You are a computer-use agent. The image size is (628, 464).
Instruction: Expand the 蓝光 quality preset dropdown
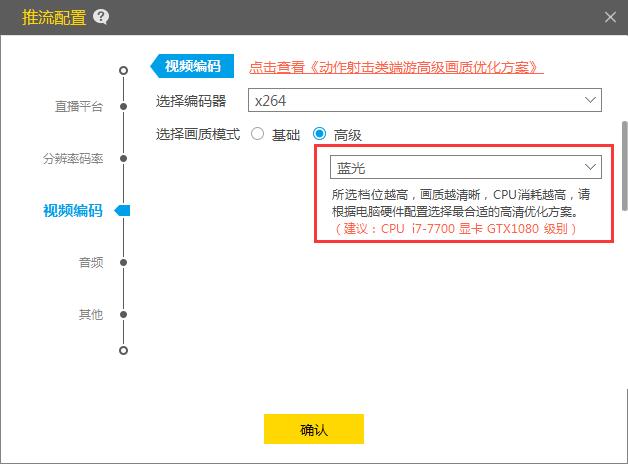465,167
